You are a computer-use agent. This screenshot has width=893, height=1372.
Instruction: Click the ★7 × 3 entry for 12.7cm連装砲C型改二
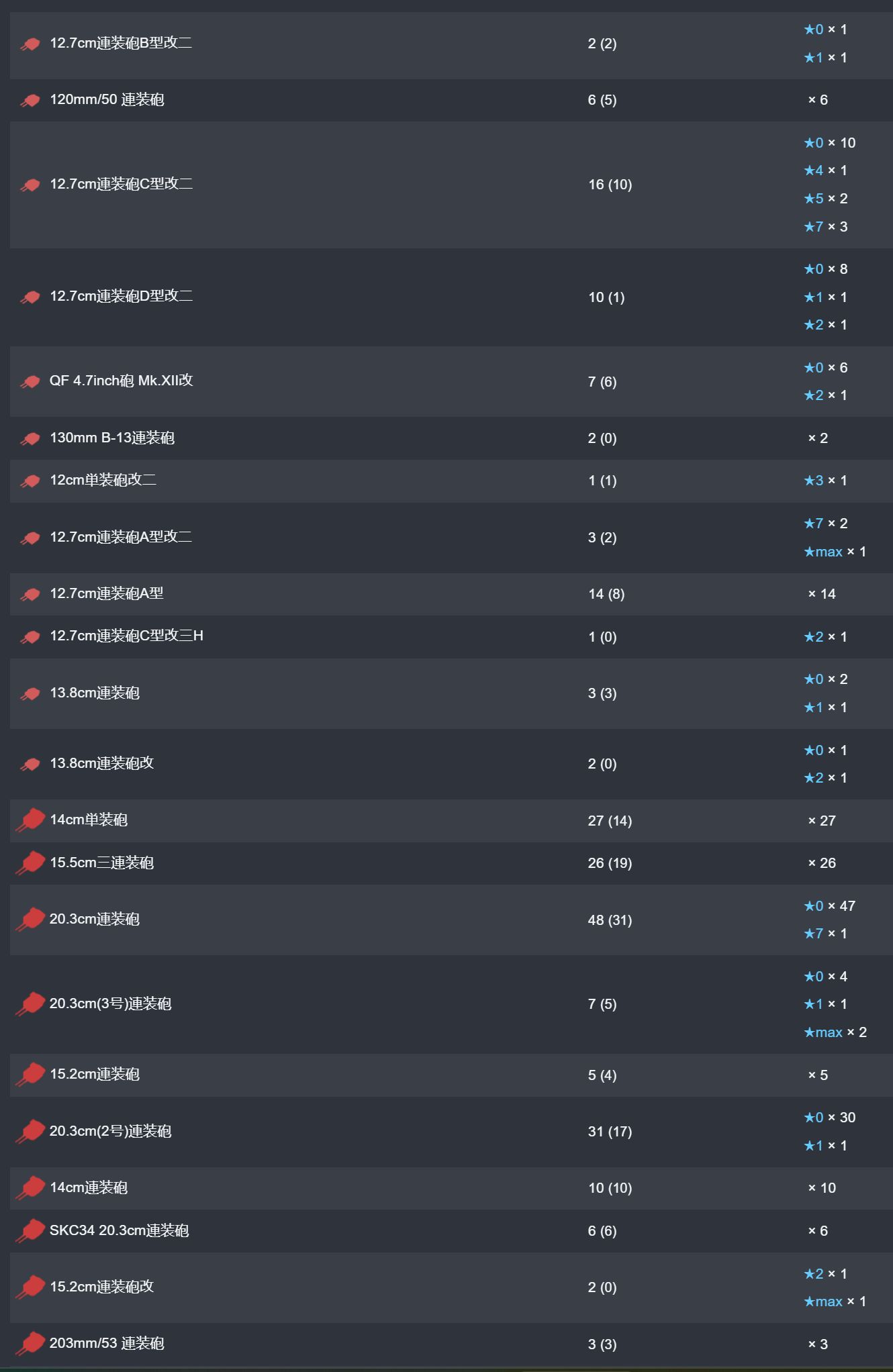[826, 227]
